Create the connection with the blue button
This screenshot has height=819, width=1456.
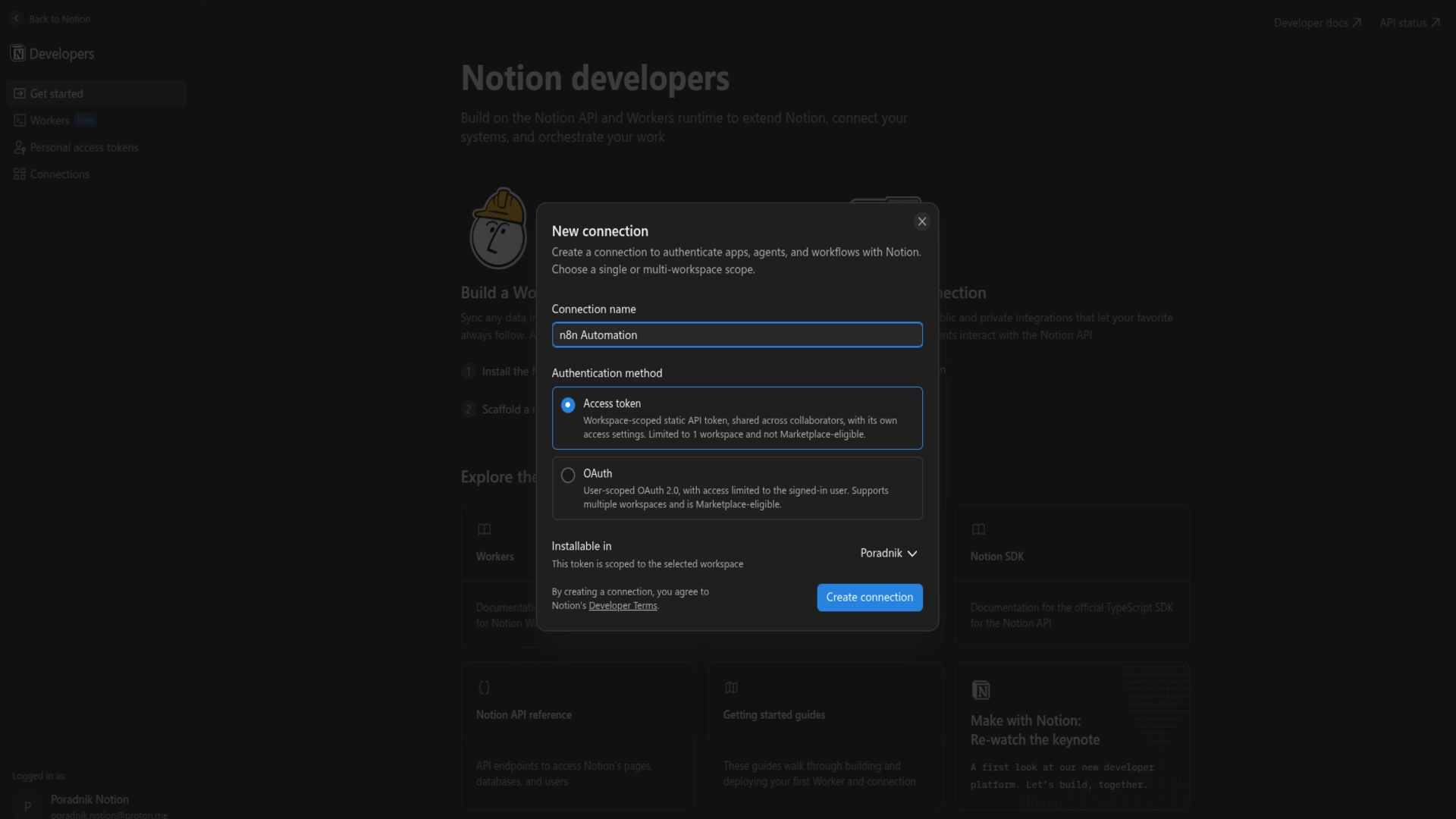(869, 598)
